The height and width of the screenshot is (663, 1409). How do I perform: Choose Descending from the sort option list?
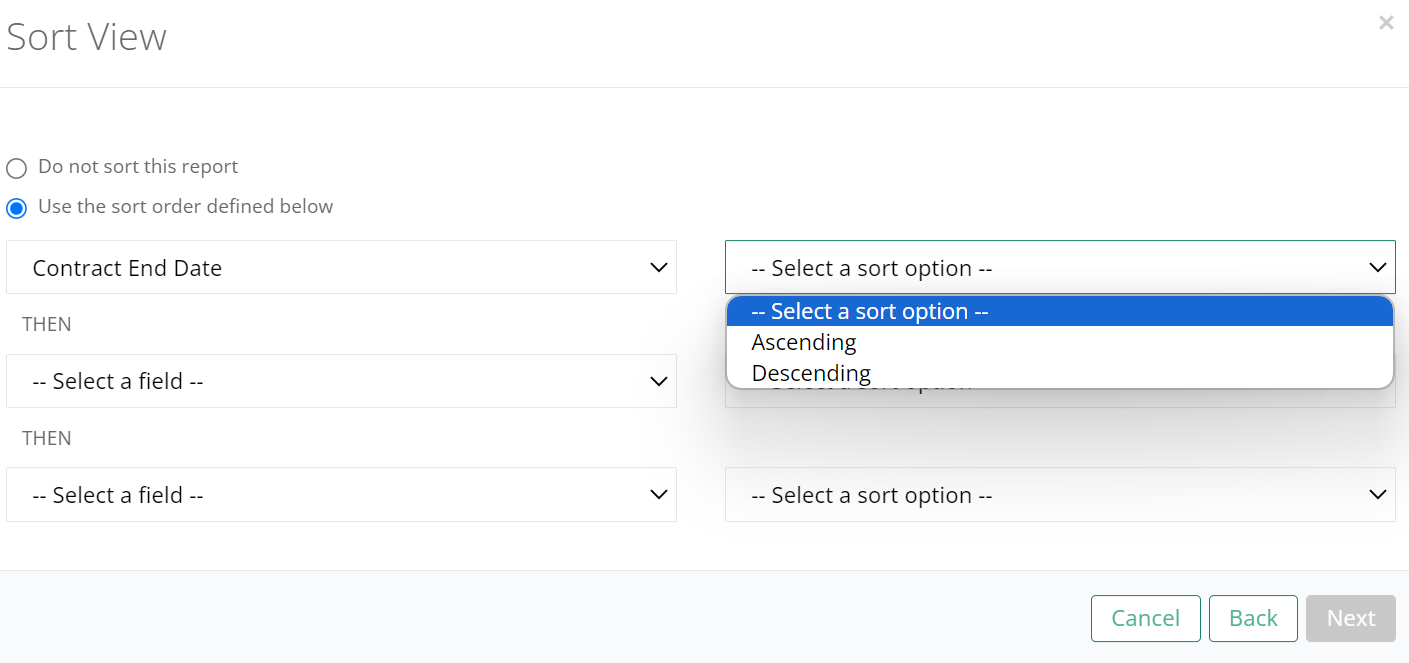tap(811, 373)
